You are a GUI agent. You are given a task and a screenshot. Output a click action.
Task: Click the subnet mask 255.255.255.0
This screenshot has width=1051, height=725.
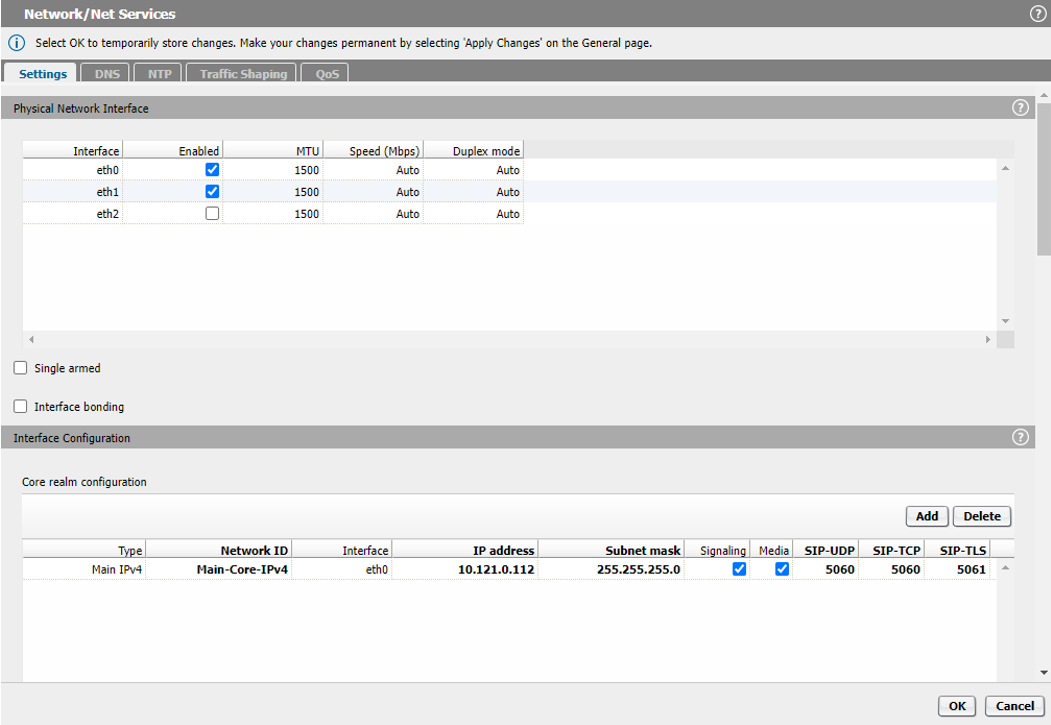(x=611, y=570)
